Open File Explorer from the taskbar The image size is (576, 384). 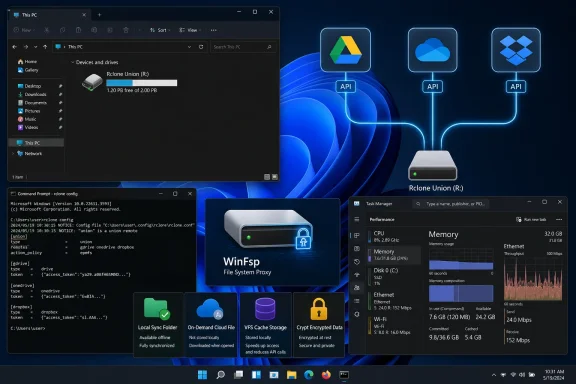pos(292,375)
